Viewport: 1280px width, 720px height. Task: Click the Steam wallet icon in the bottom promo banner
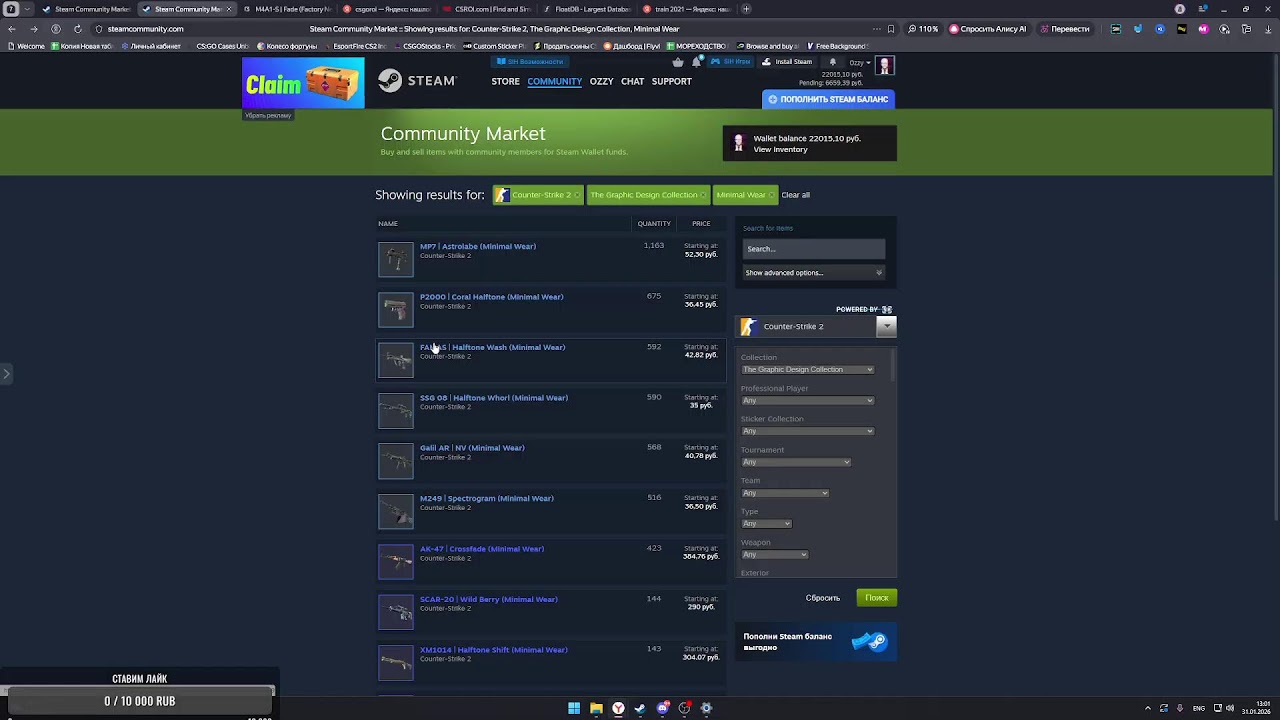pos(869,642)
